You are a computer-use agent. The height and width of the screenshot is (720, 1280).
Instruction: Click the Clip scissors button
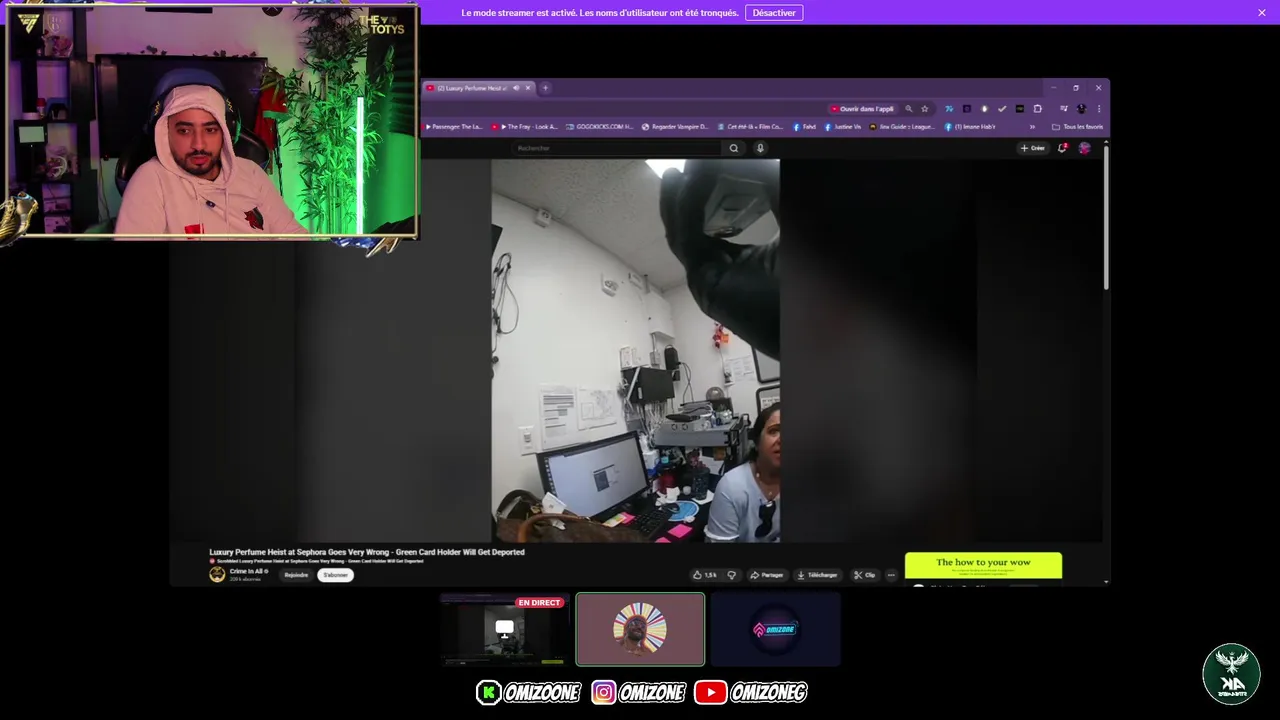tap(864, 575)
